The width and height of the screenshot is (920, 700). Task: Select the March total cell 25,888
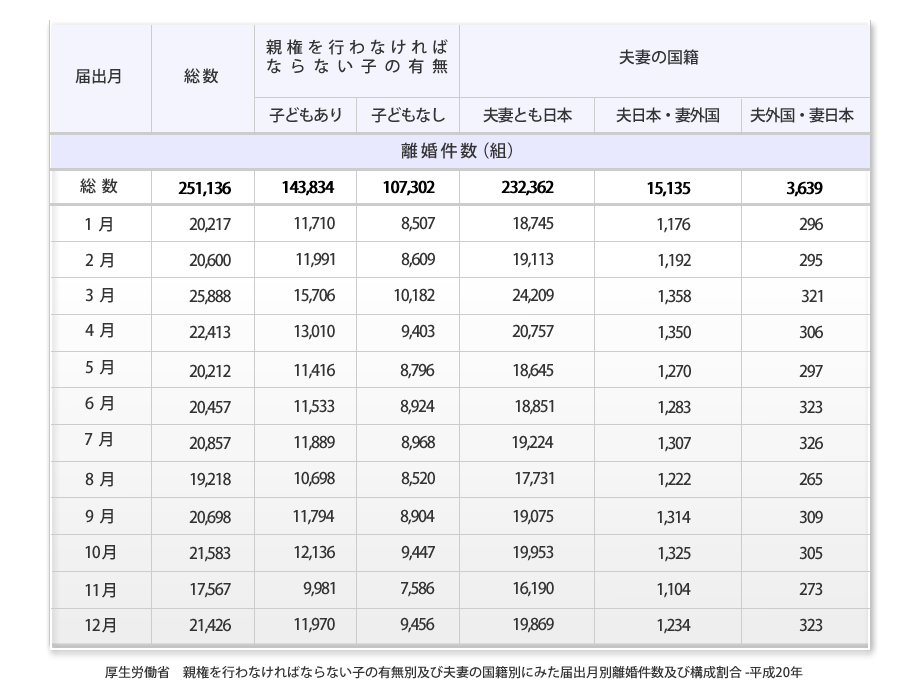209,297
